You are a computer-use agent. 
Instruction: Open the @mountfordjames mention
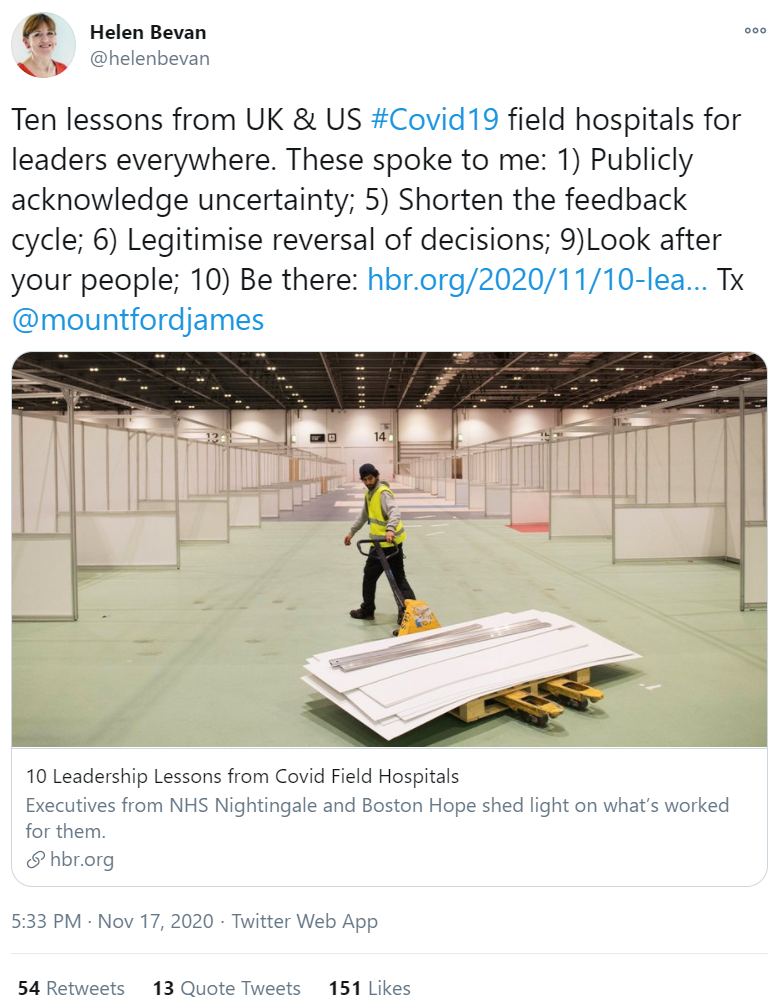click(x=138, y=320)
